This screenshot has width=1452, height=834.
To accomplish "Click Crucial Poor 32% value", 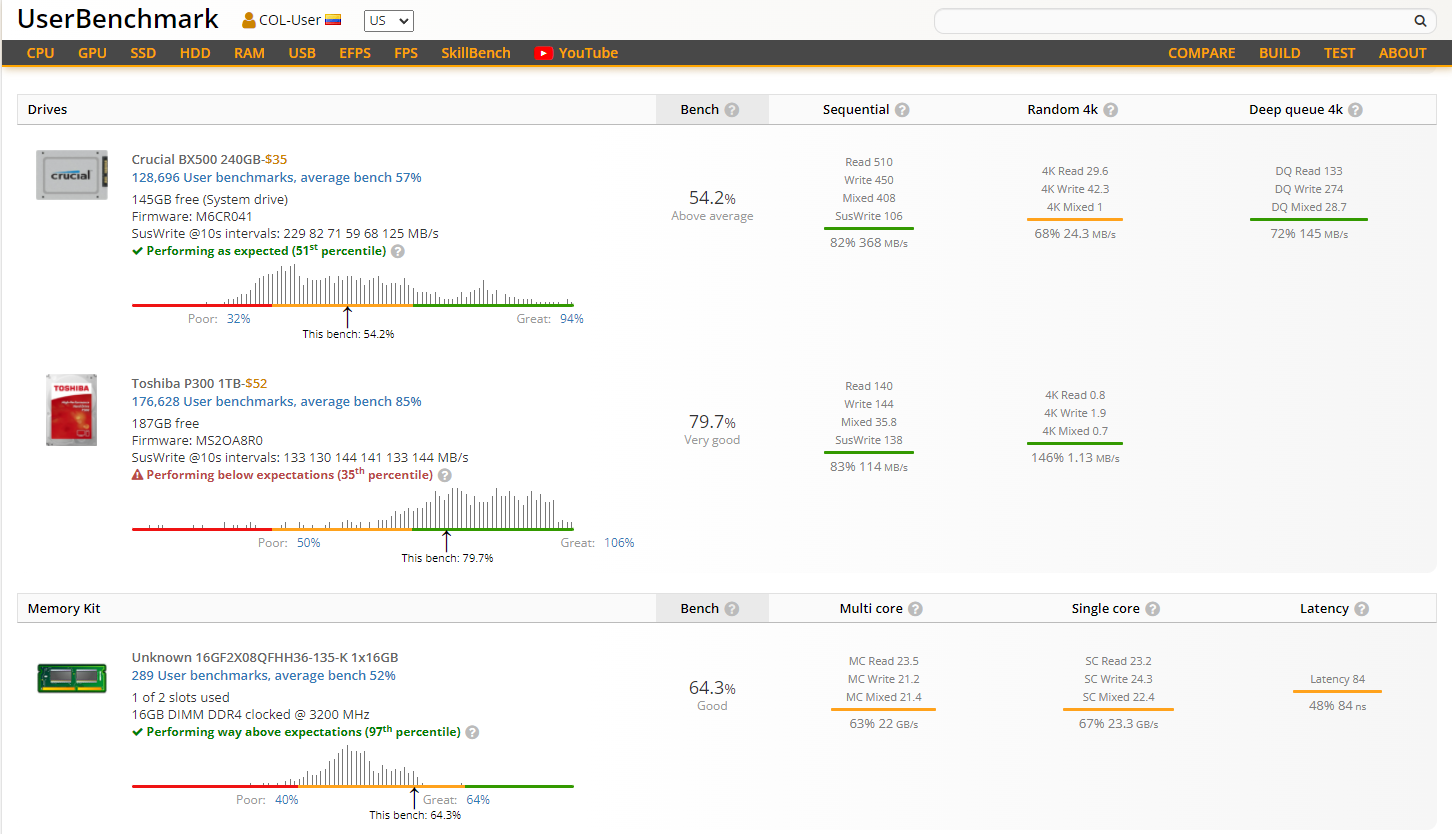I will coord(238,319).
